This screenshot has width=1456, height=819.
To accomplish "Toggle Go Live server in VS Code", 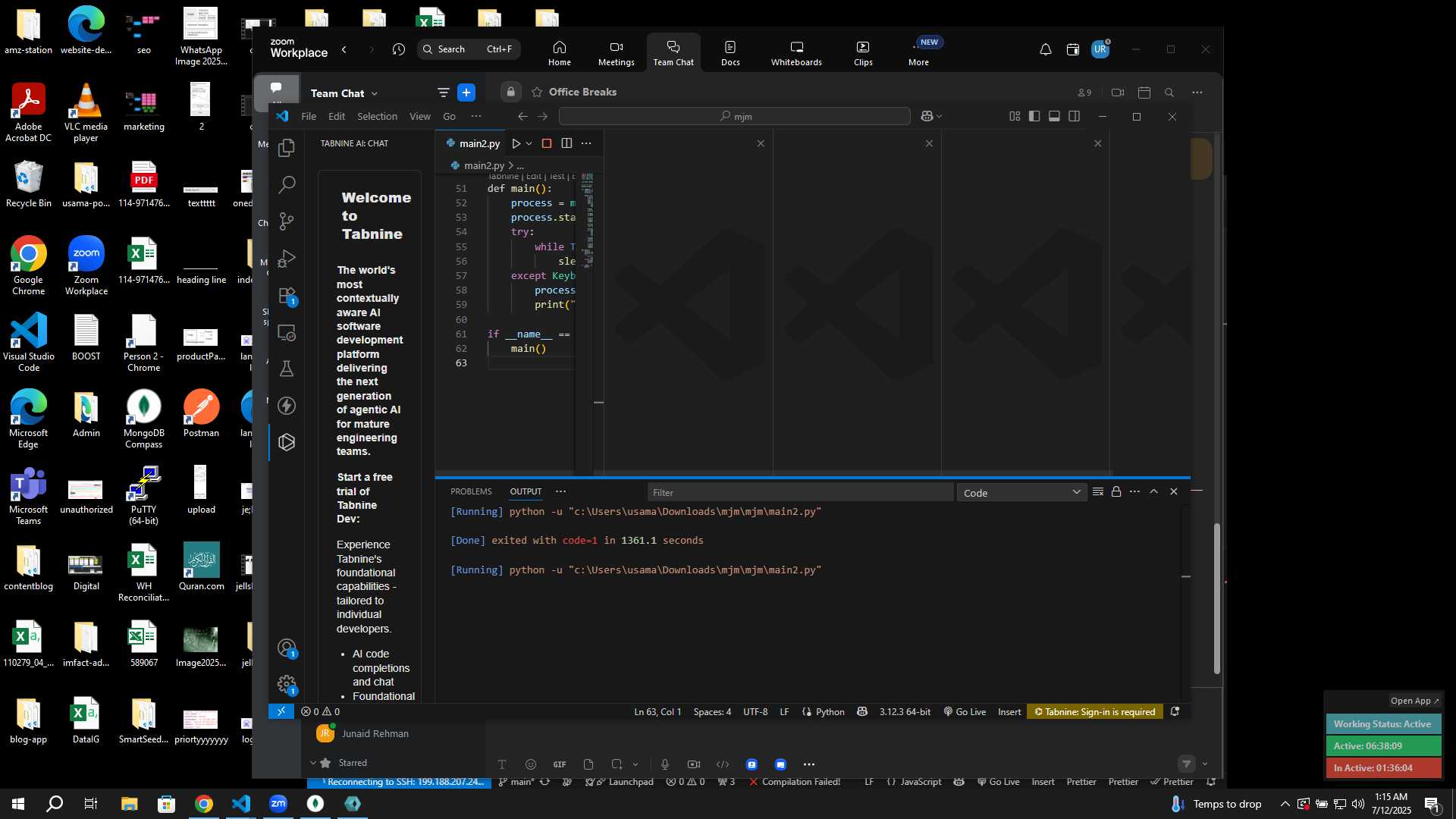I will [x=965, y=711].
